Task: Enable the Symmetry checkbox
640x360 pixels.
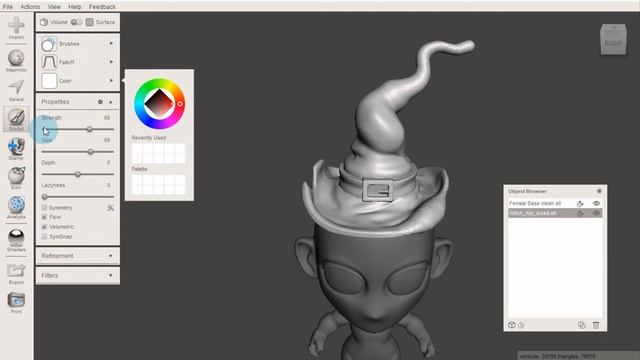Action: pyautogui.click(x=44, y=208)
